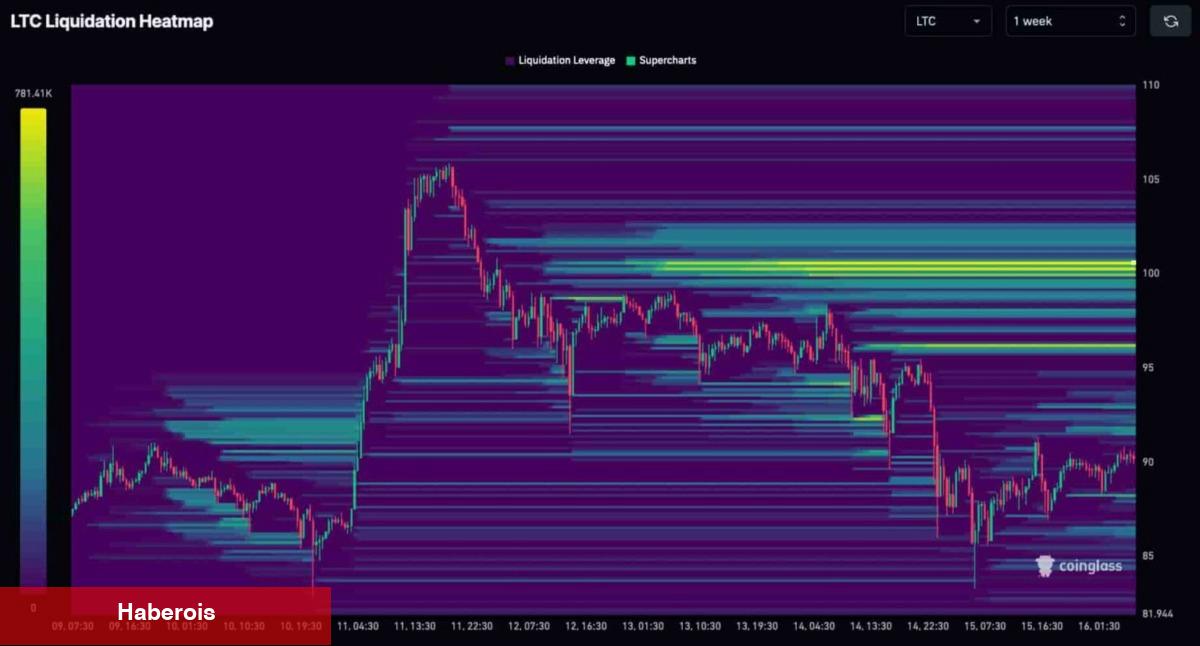Click the candlestick peak near 105
The image size is (1200, 646).
coord(449,168)
